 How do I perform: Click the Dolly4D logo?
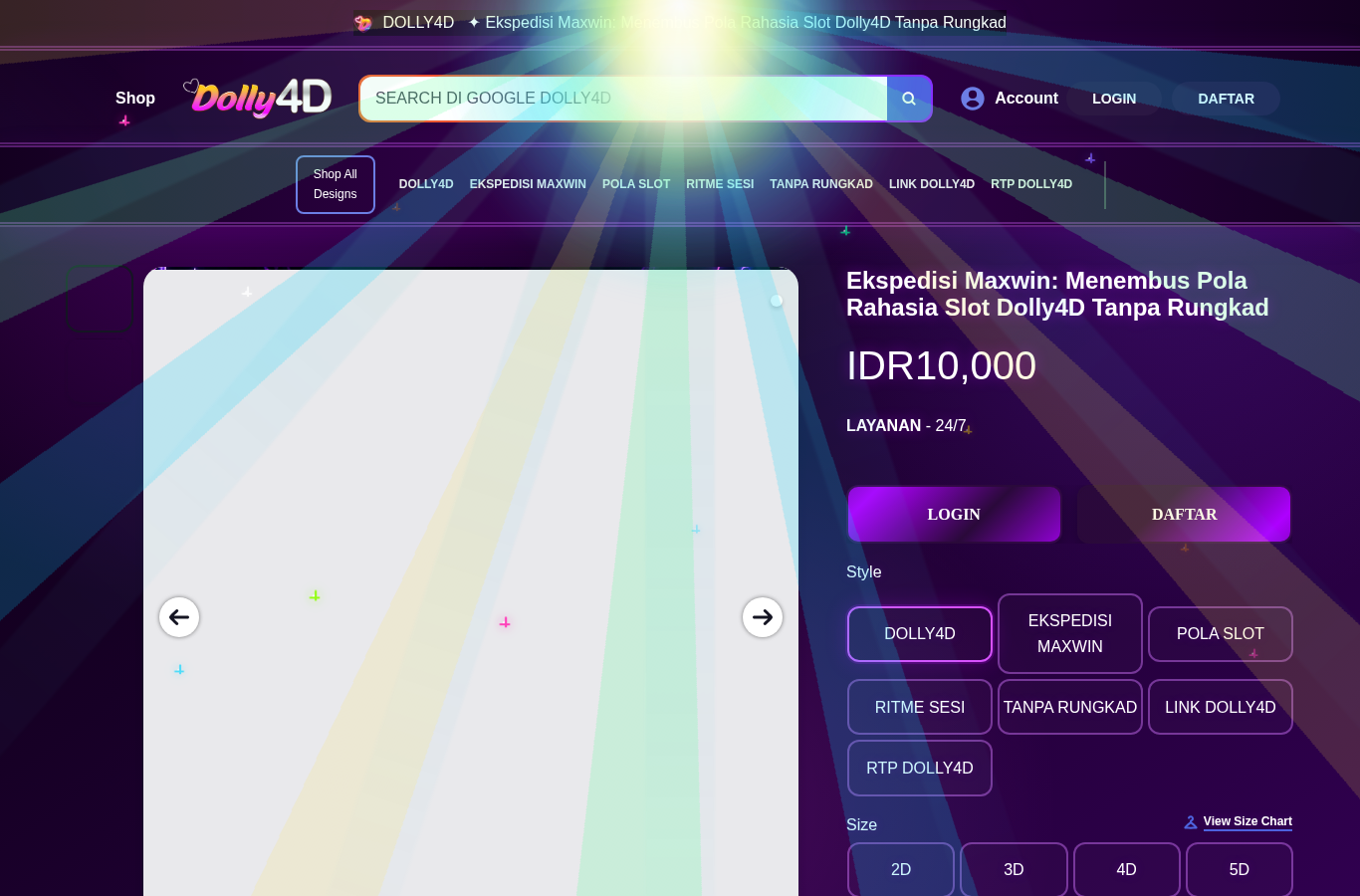[258, 98]
